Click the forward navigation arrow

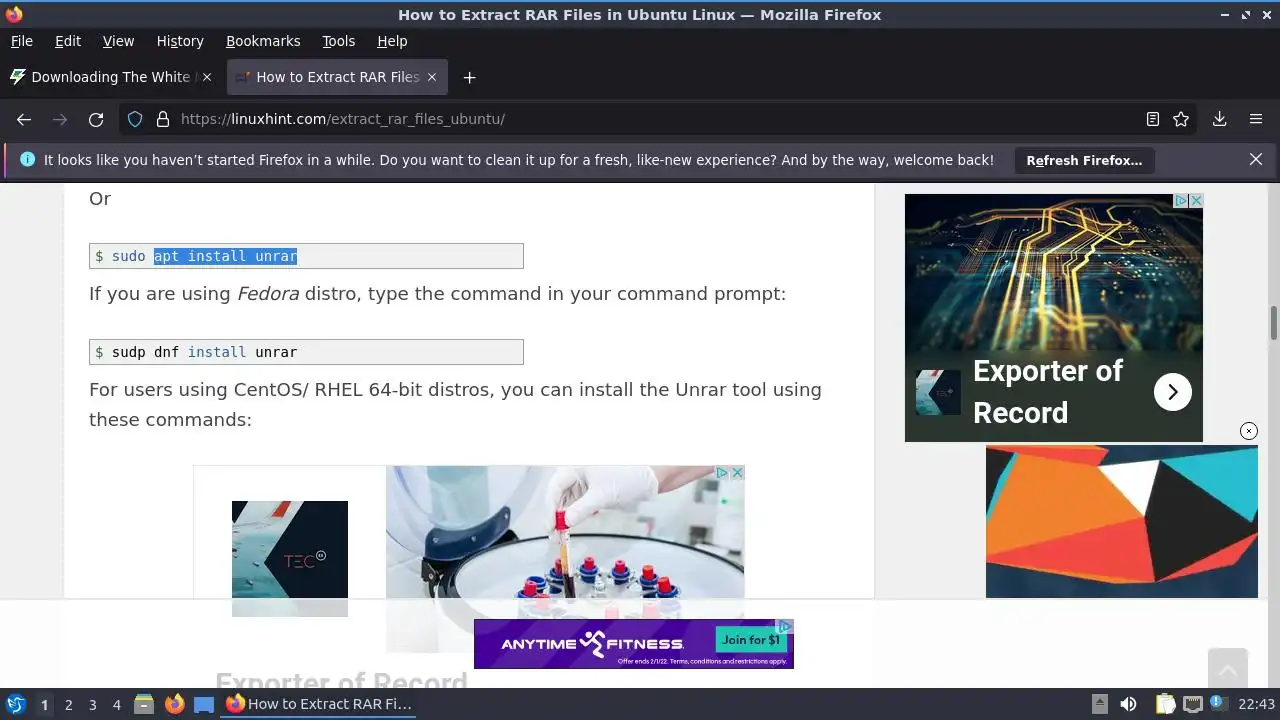(x=60, y=119)
